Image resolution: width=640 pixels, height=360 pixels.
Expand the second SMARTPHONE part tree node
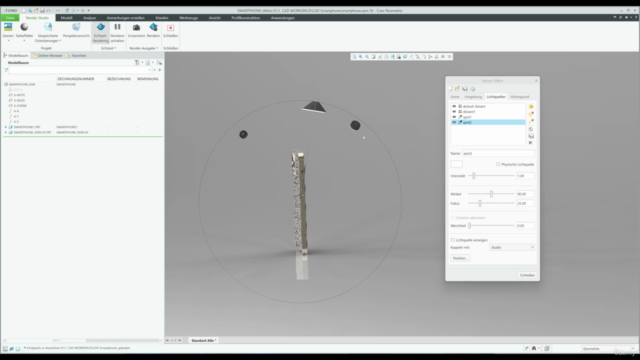tap(6, 127)
